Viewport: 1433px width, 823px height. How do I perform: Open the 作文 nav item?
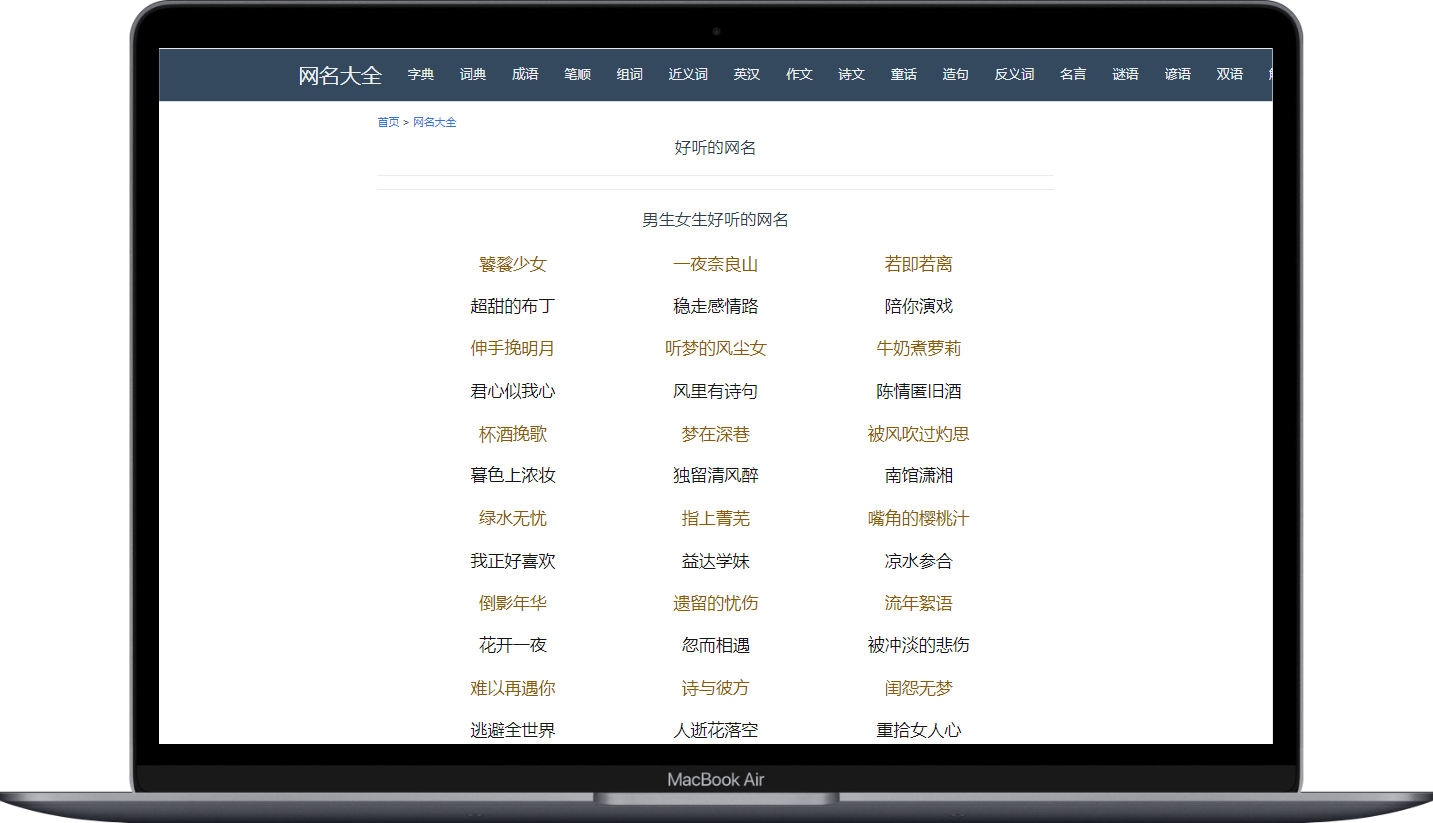pyautogui.click(x=799, y=74)
